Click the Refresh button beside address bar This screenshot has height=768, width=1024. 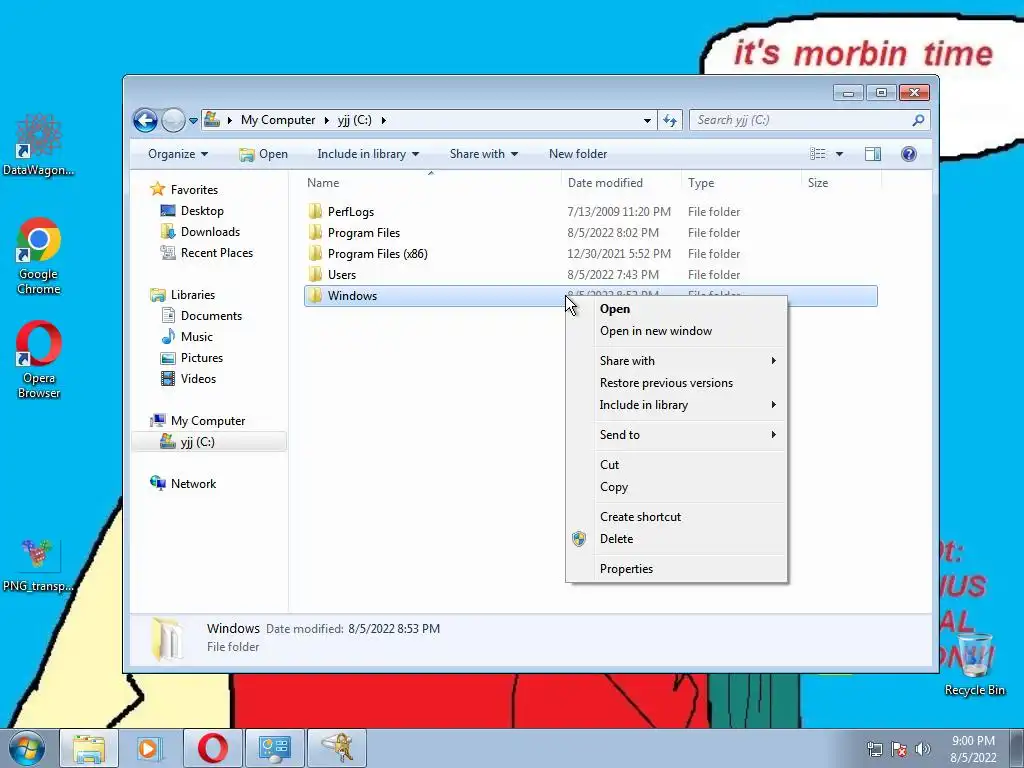point(670,120)
